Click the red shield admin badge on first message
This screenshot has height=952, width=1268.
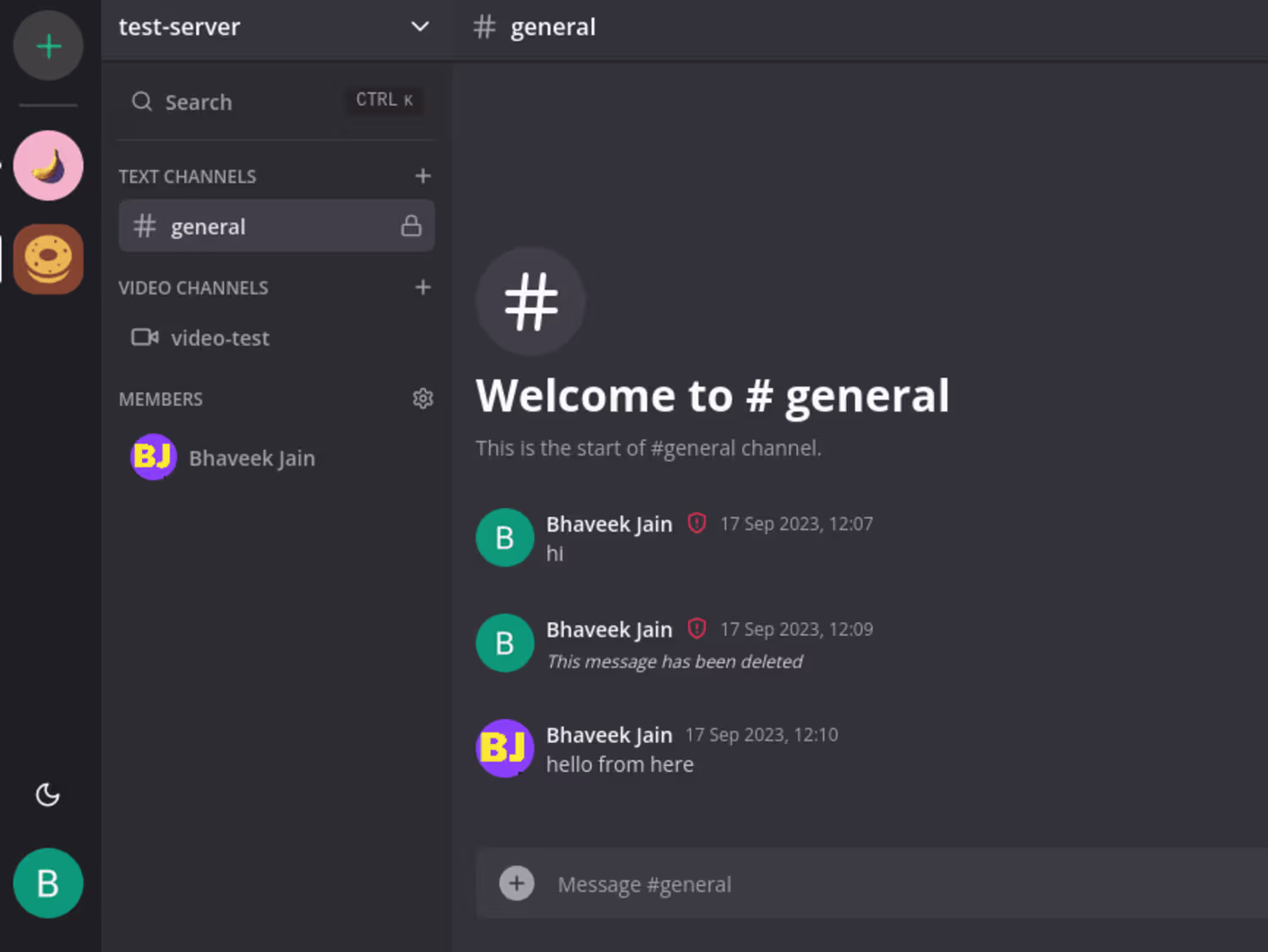pyautogui.click(x=697, y=523)
